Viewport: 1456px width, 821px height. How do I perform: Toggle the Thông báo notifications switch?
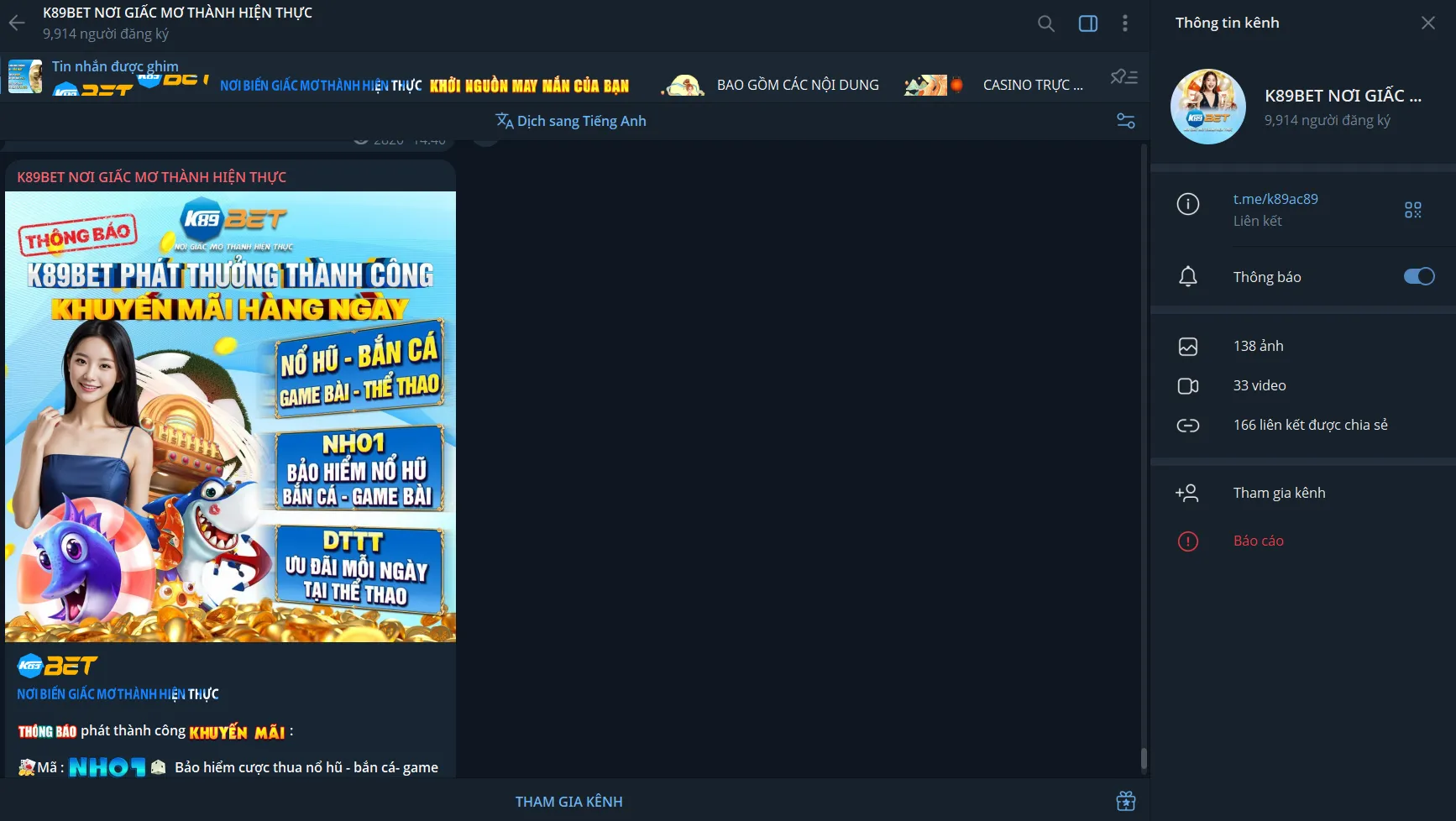click(1418, 277)
